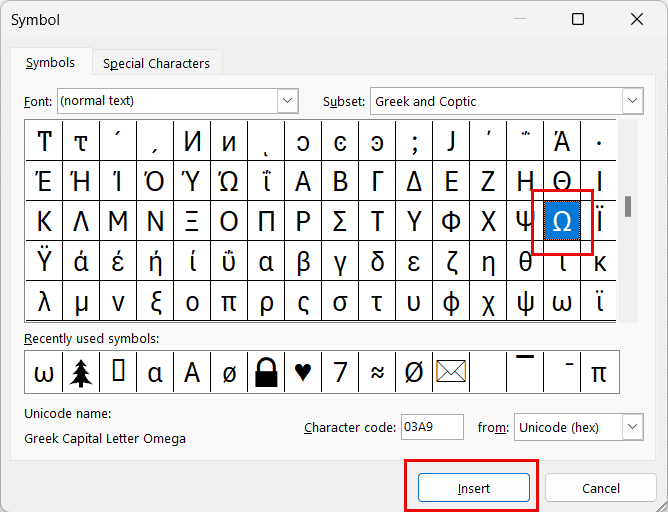Choose lowercase omega in recently used symbols
This screenshot has width=668, height=512.
(x=44, y=372)
